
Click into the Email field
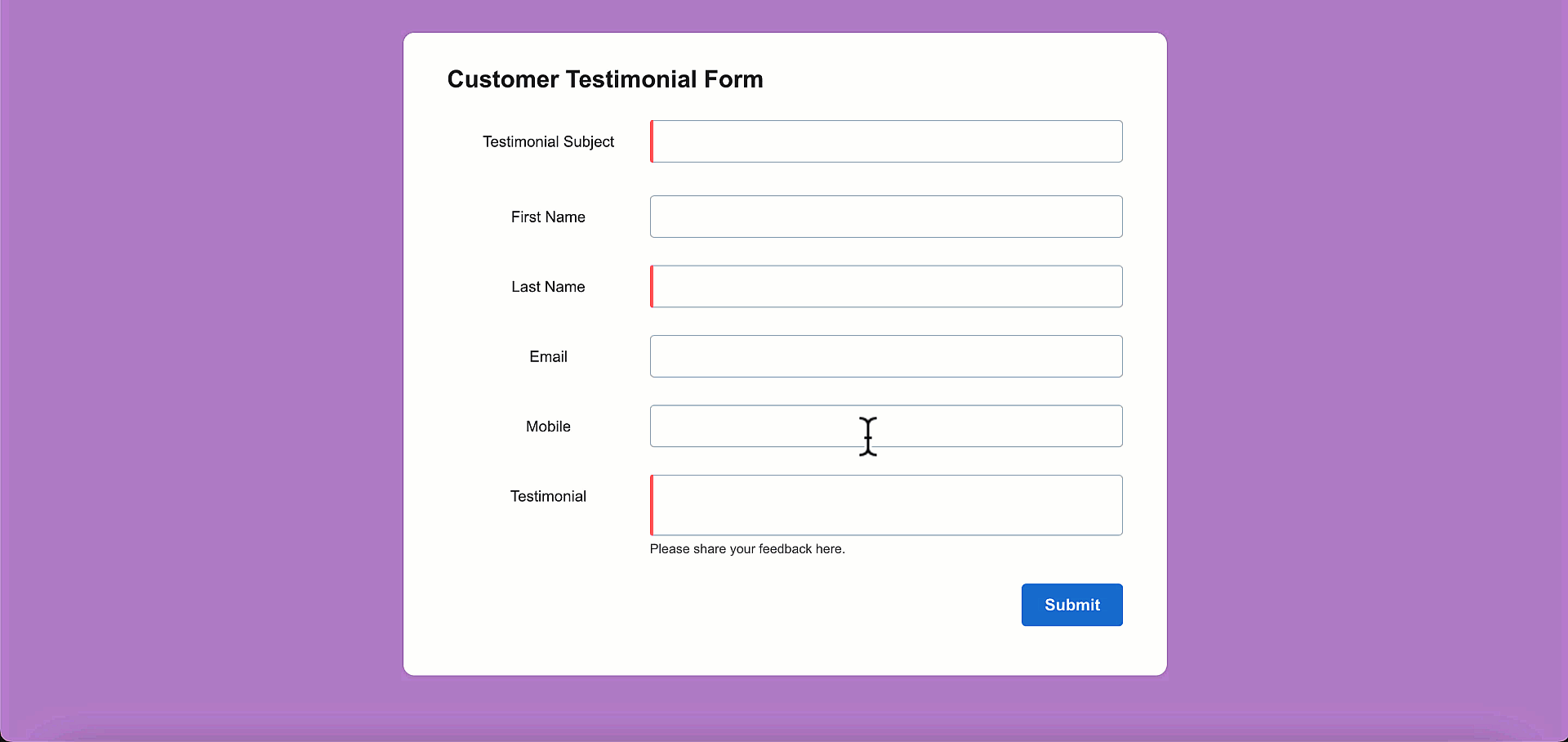point(886,356)
